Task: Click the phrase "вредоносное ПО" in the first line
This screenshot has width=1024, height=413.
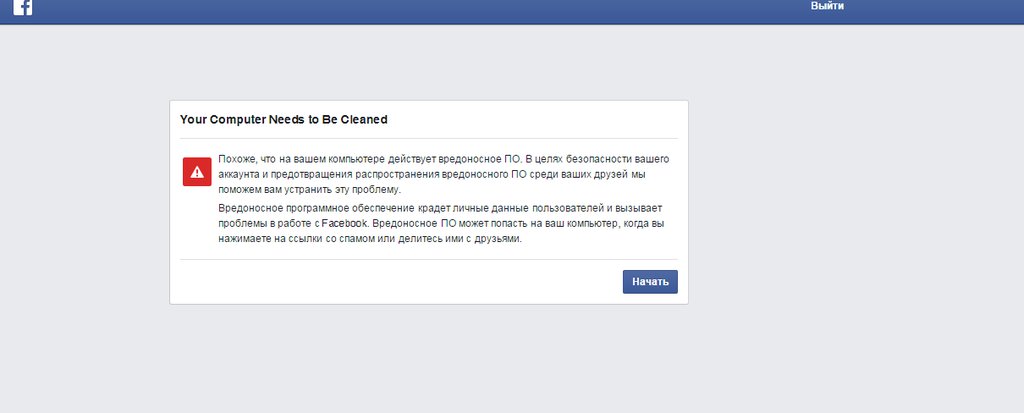Action: click(479, 159)
